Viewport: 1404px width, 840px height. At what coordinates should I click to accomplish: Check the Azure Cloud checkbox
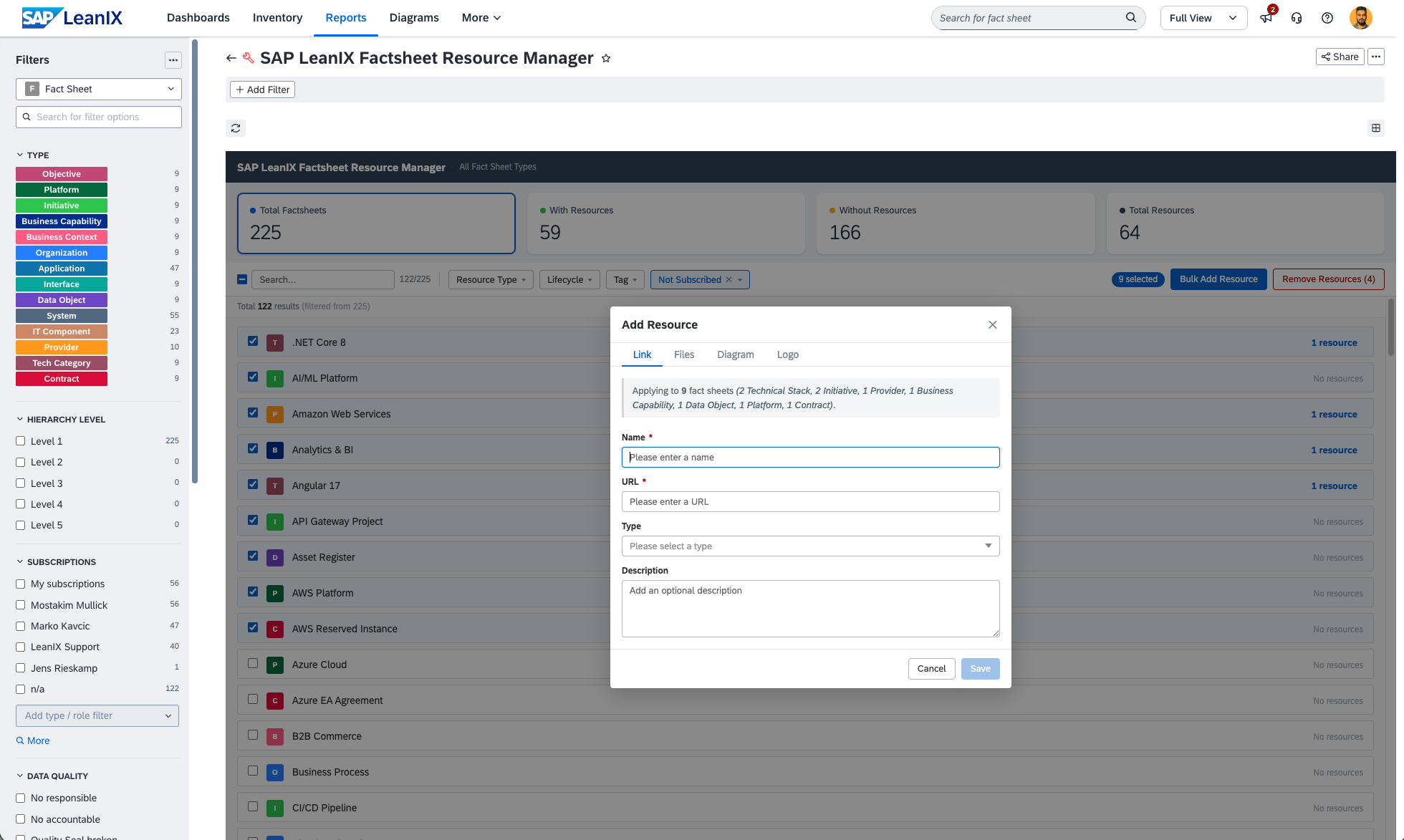coord(253,663)
